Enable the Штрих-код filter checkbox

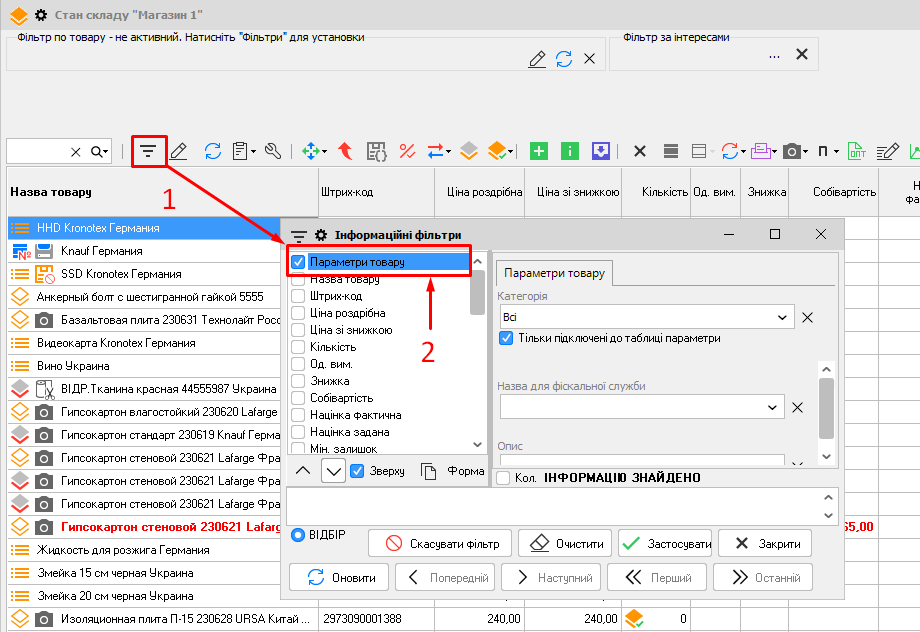coord(298,296)
